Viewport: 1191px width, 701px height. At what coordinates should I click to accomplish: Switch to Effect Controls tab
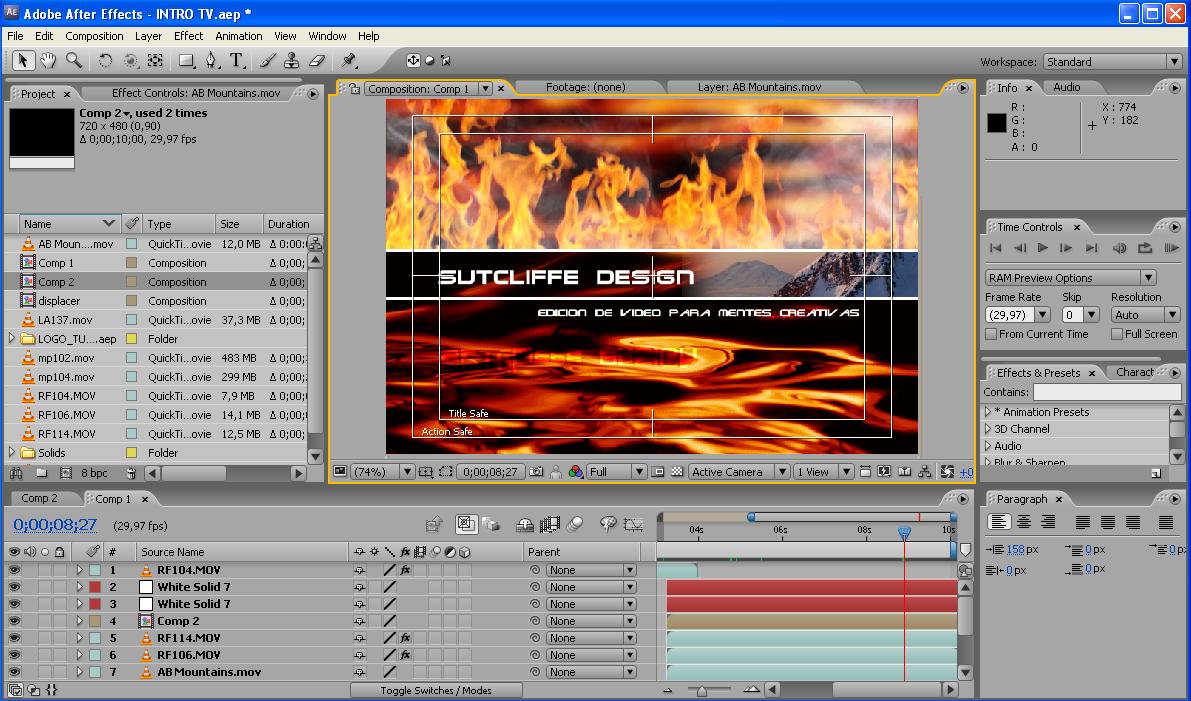[196, 93]
